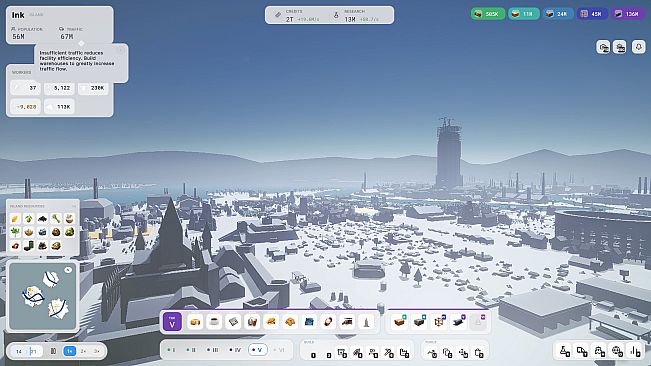This screenshot has height=366, width=651.
Task: Choose the wireframe cube icon with badge
Action: (439, 322)
